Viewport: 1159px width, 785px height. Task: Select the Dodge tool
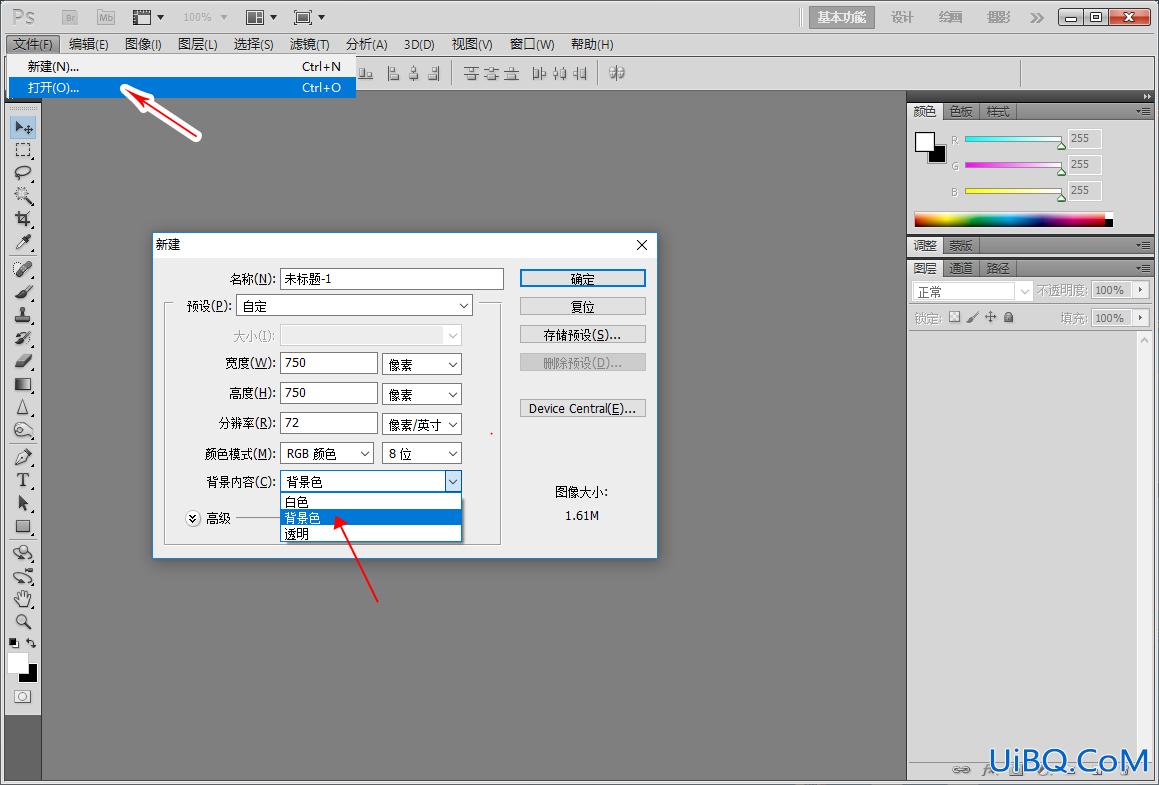[x=23, y=430]
